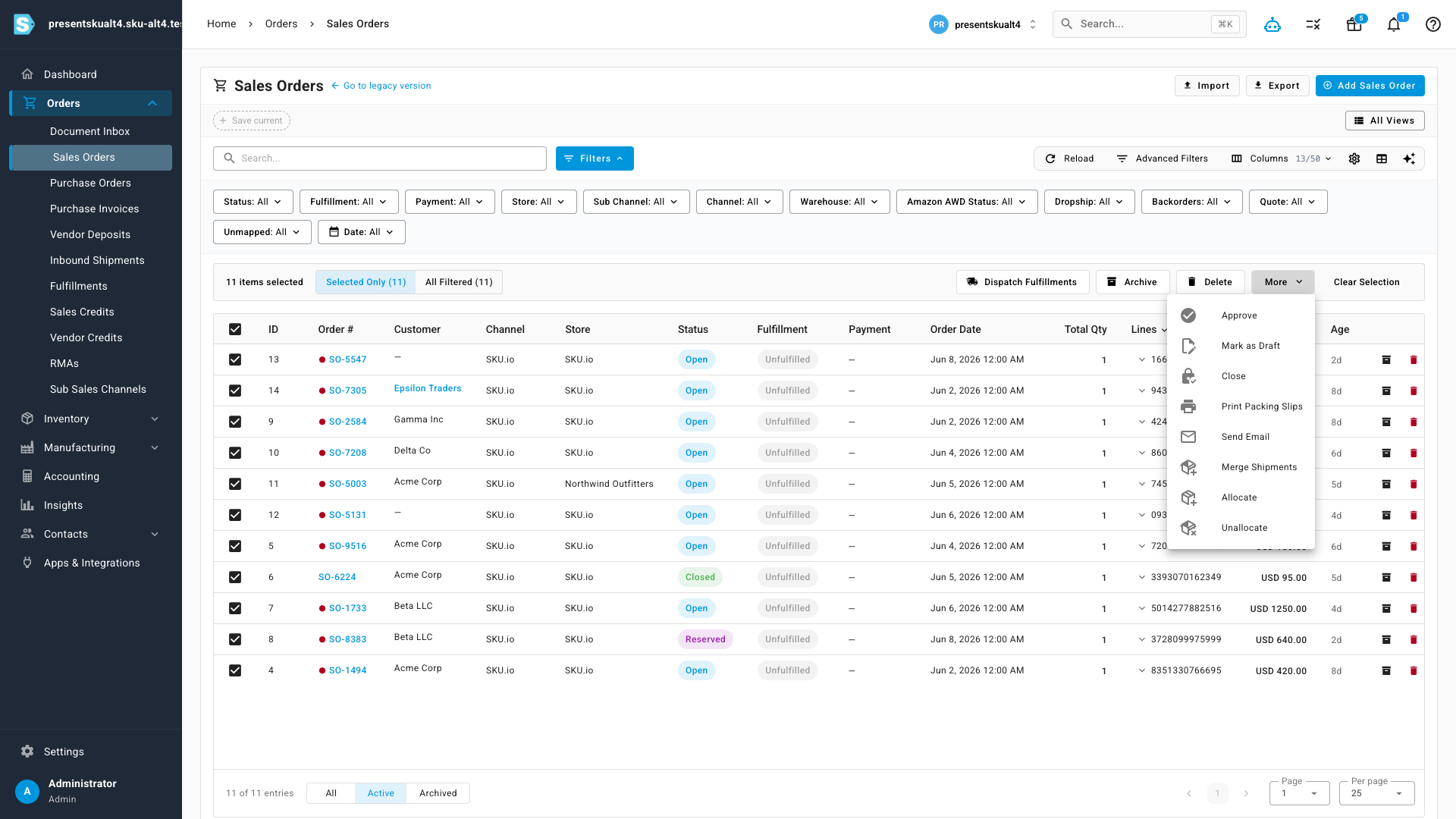Open the Columns 13/50 dropdown
1456x819 pixels.
[1282, 158]
